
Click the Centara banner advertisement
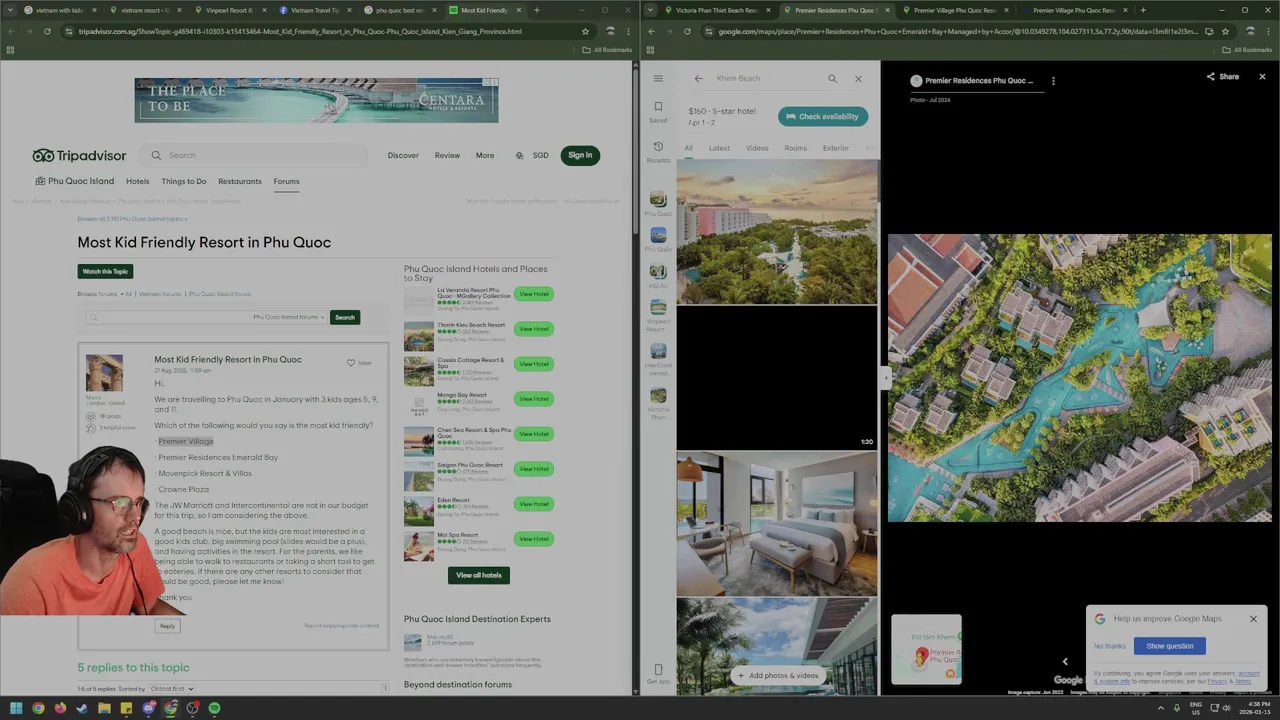click(316, 100)
